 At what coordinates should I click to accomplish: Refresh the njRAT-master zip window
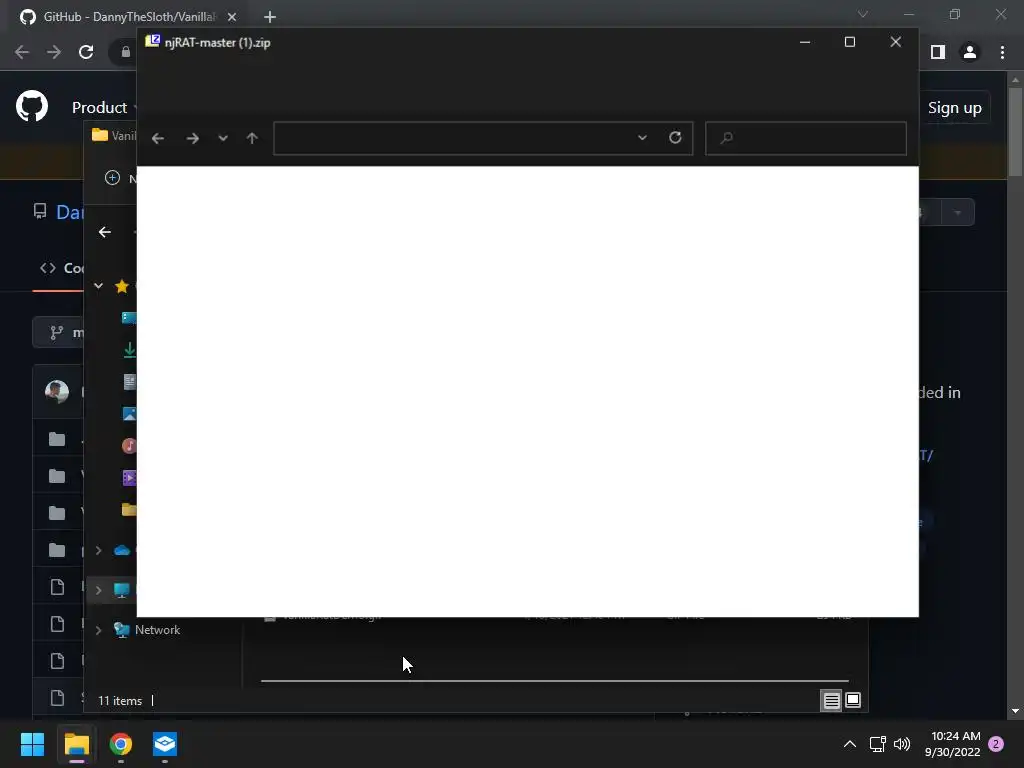[x=675, y=137]
